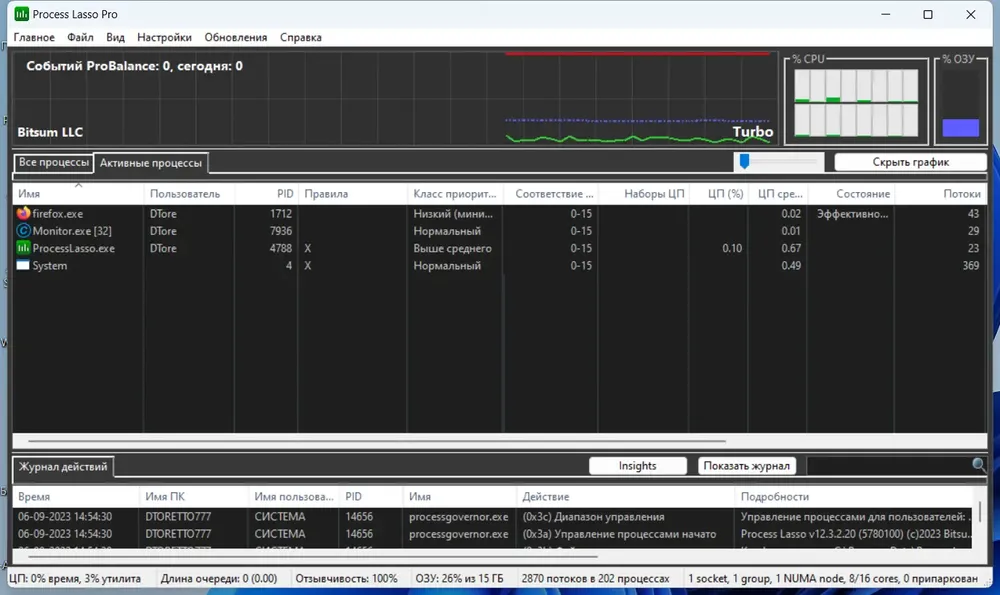The width and height of the screenshot is (1000, 595).
Task: Select the Monitor.exe process icon
Action: tap(23, 231)
